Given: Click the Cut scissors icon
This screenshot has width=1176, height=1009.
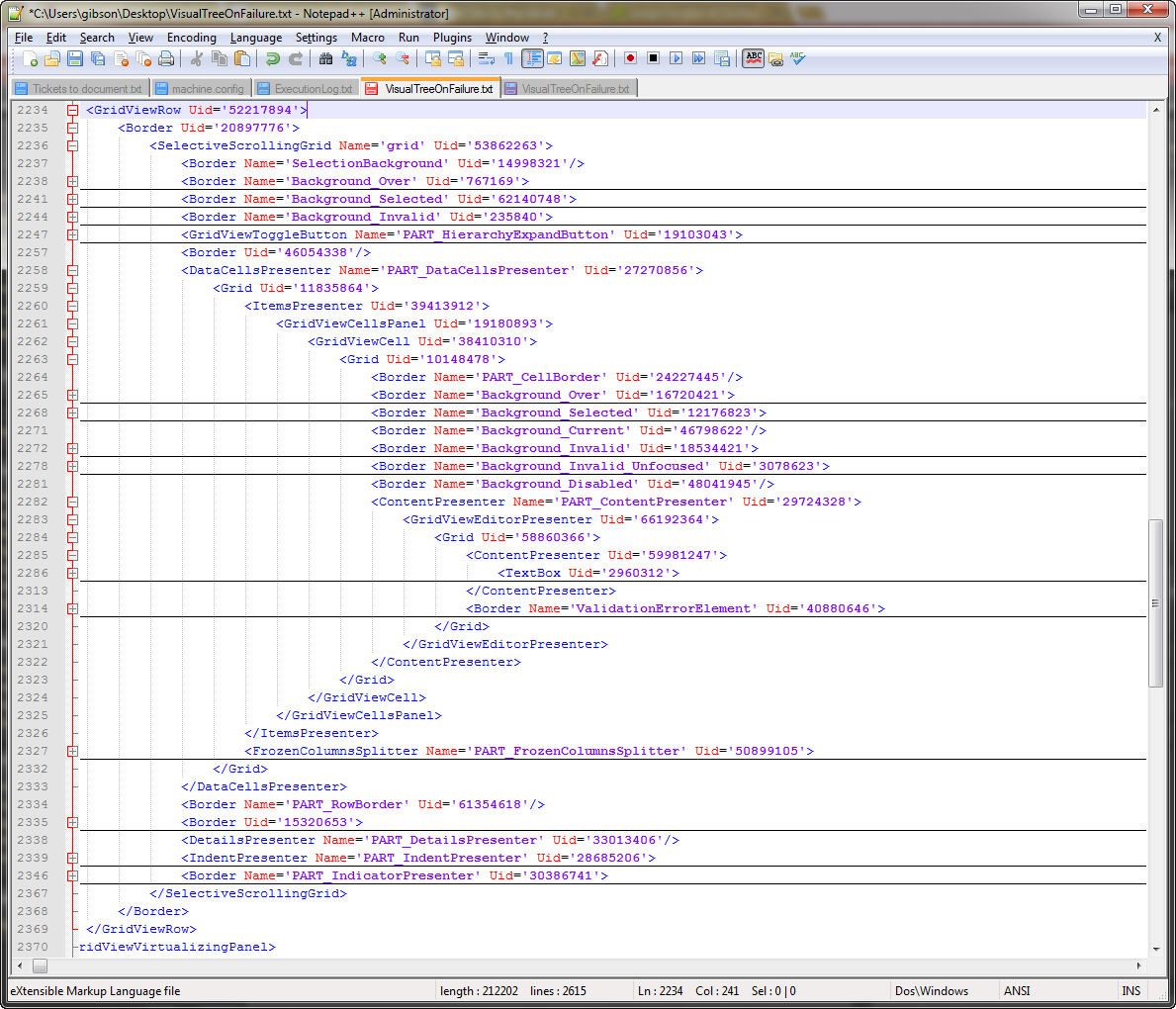Looking at the screenshot, I should click(196, 59).
